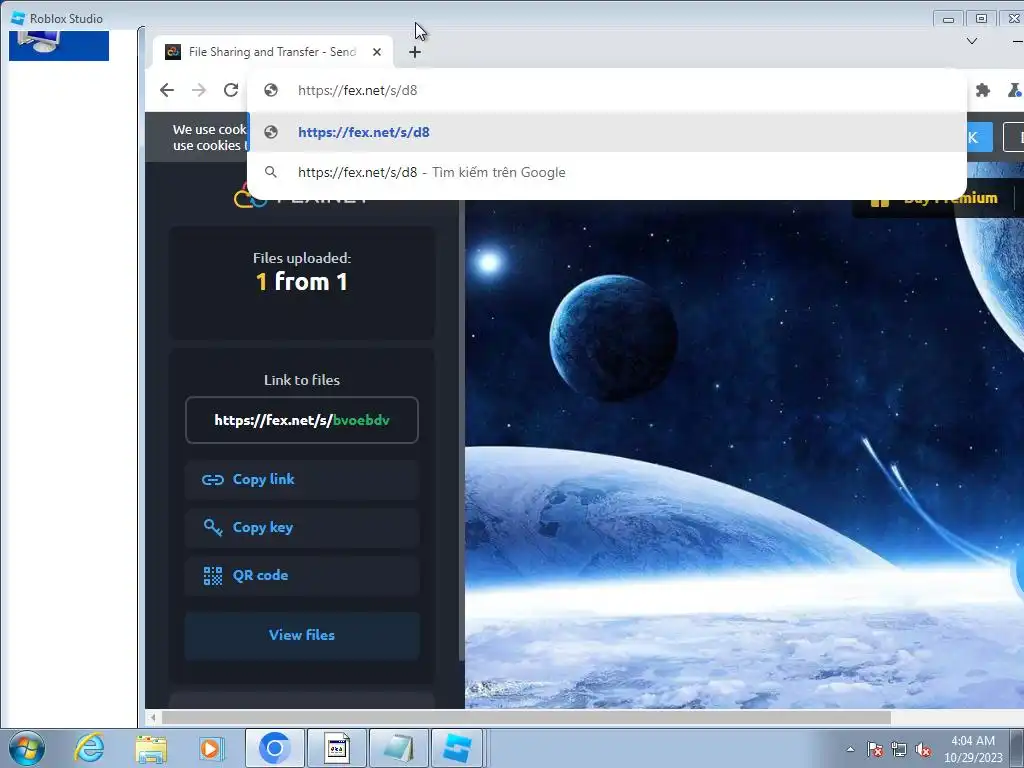This screenshot has width=1024, height=768.
Task: Open Windows Media Player from taskbar
Action: 212,748
